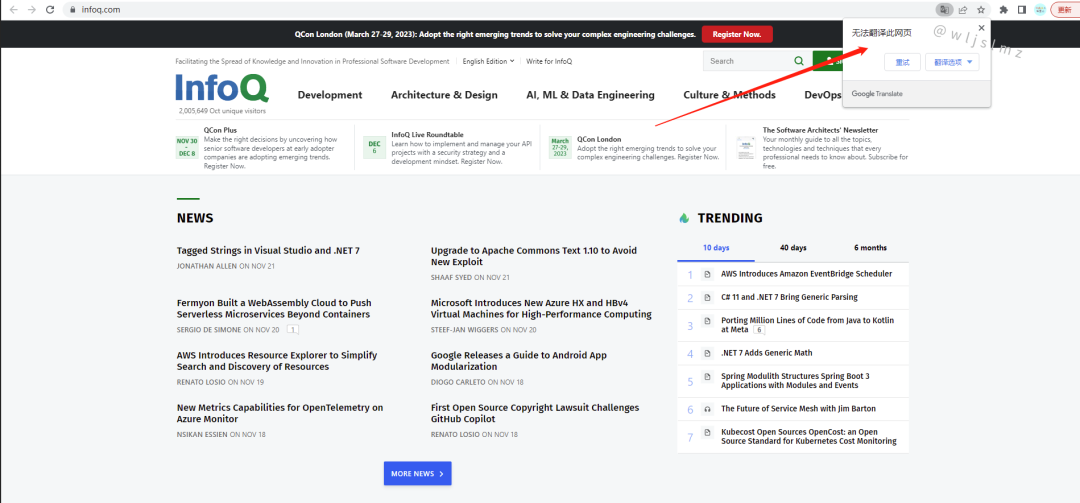Click article icon beside AWS EventBridge Scheduler
This screenshot has height=503, width=1080.
707,274
